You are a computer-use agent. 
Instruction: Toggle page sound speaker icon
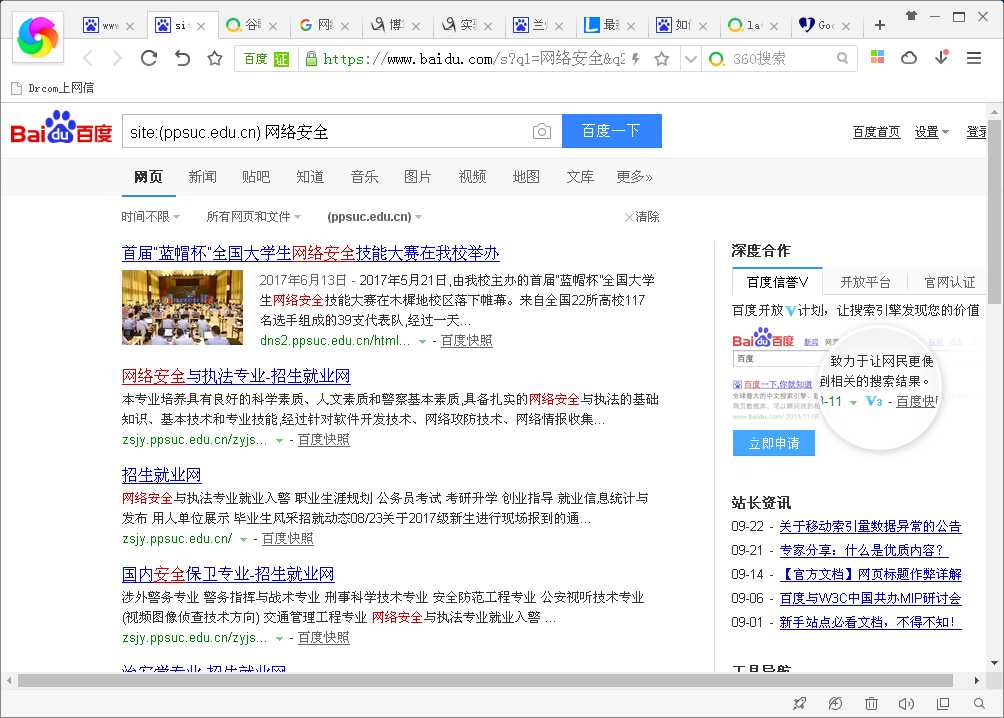(906, 703)
